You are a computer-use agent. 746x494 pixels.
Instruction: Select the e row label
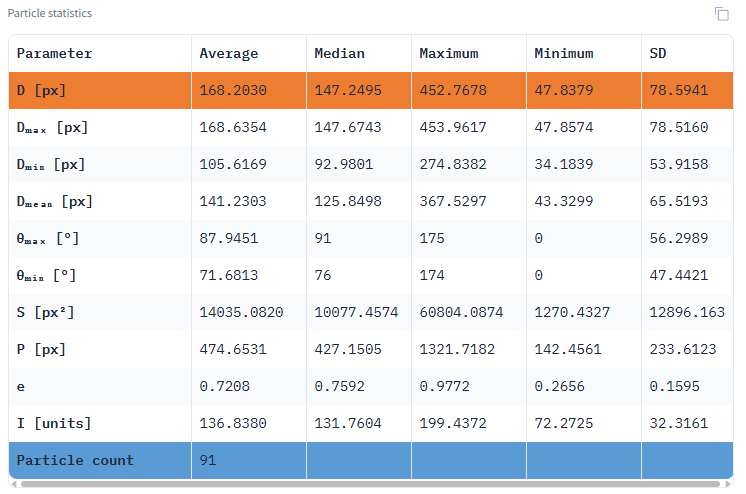click(x=20, y=387)
